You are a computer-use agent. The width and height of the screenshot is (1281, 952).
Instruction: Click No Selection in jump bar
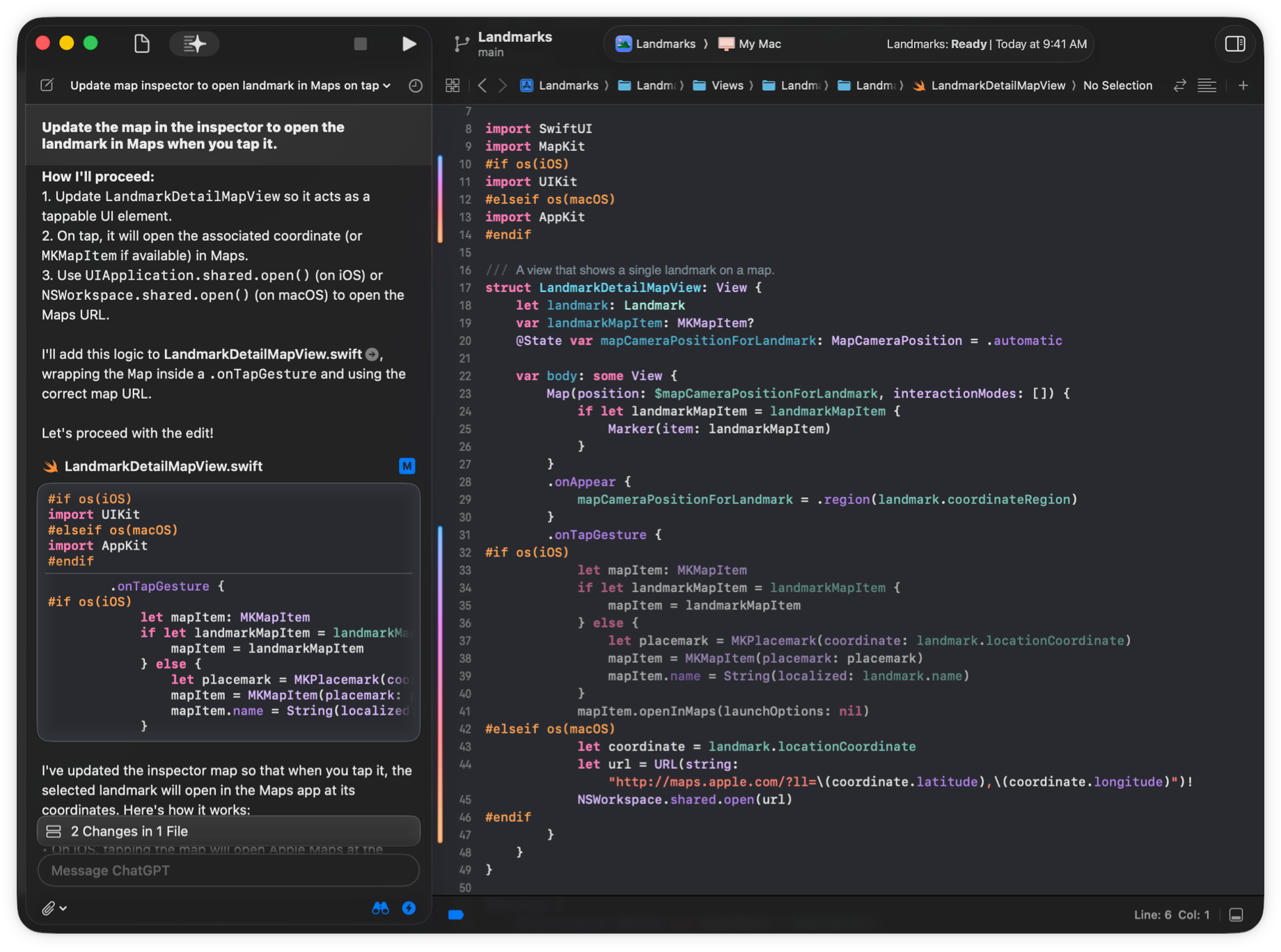click(1117, 85)
